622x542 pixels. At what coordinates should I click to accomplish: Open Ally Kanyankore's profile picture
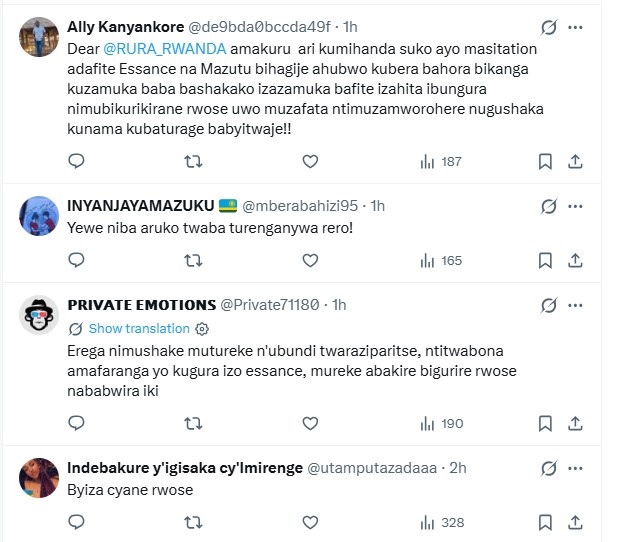(39, 37)
